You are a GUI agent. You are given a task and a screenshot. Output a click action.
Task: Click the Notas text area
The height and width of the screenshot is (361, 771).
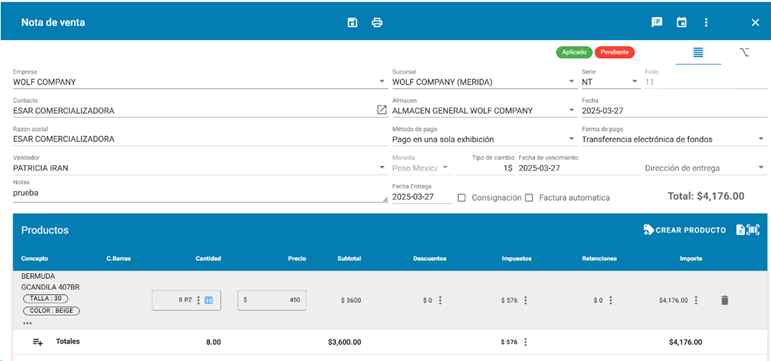pos(200,193)
